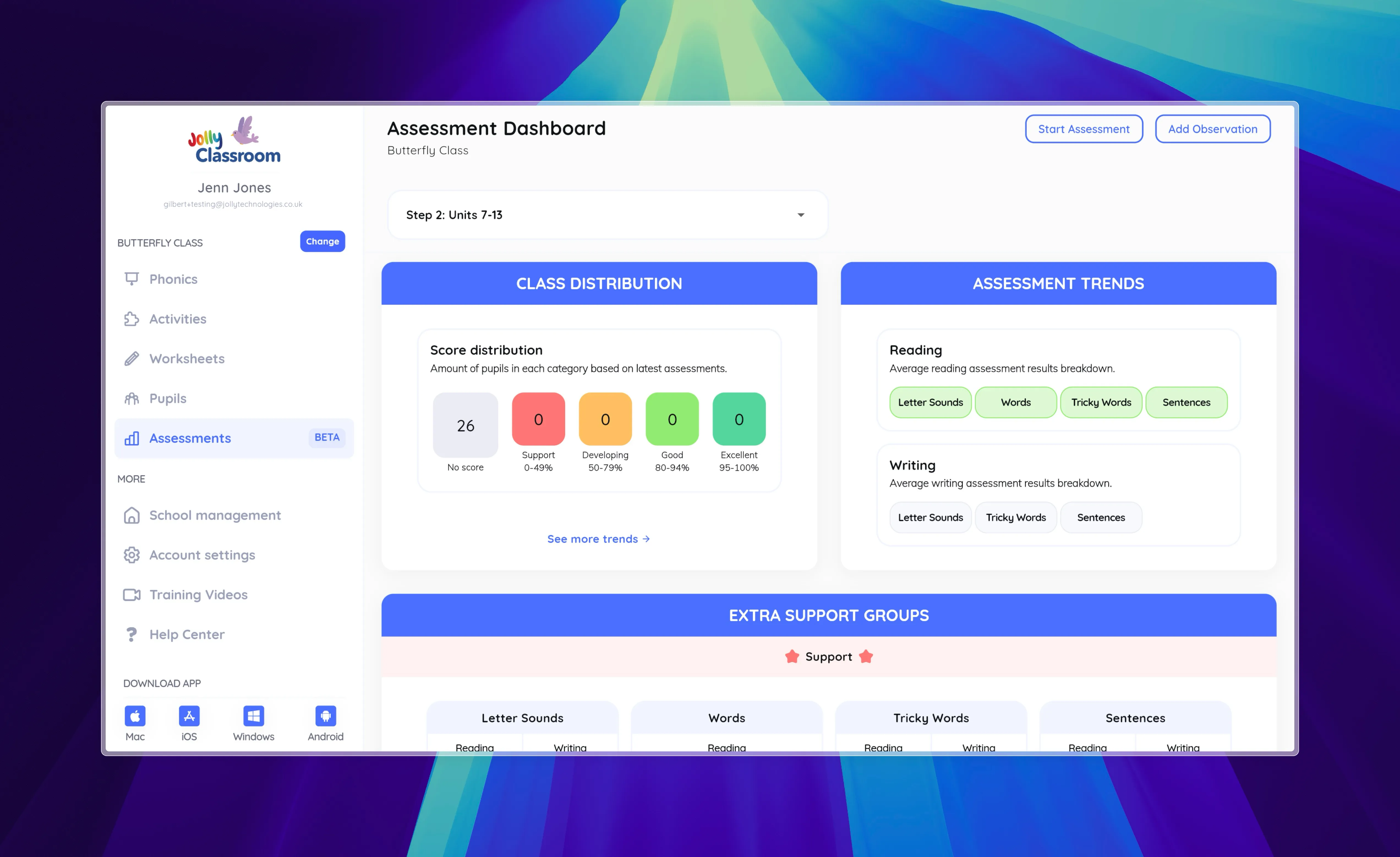Image resolution: width=1400 pixels, height=857 pixels.
Task: Toggle the Reading Letter Sounds chip
Action: pos(930,402)
